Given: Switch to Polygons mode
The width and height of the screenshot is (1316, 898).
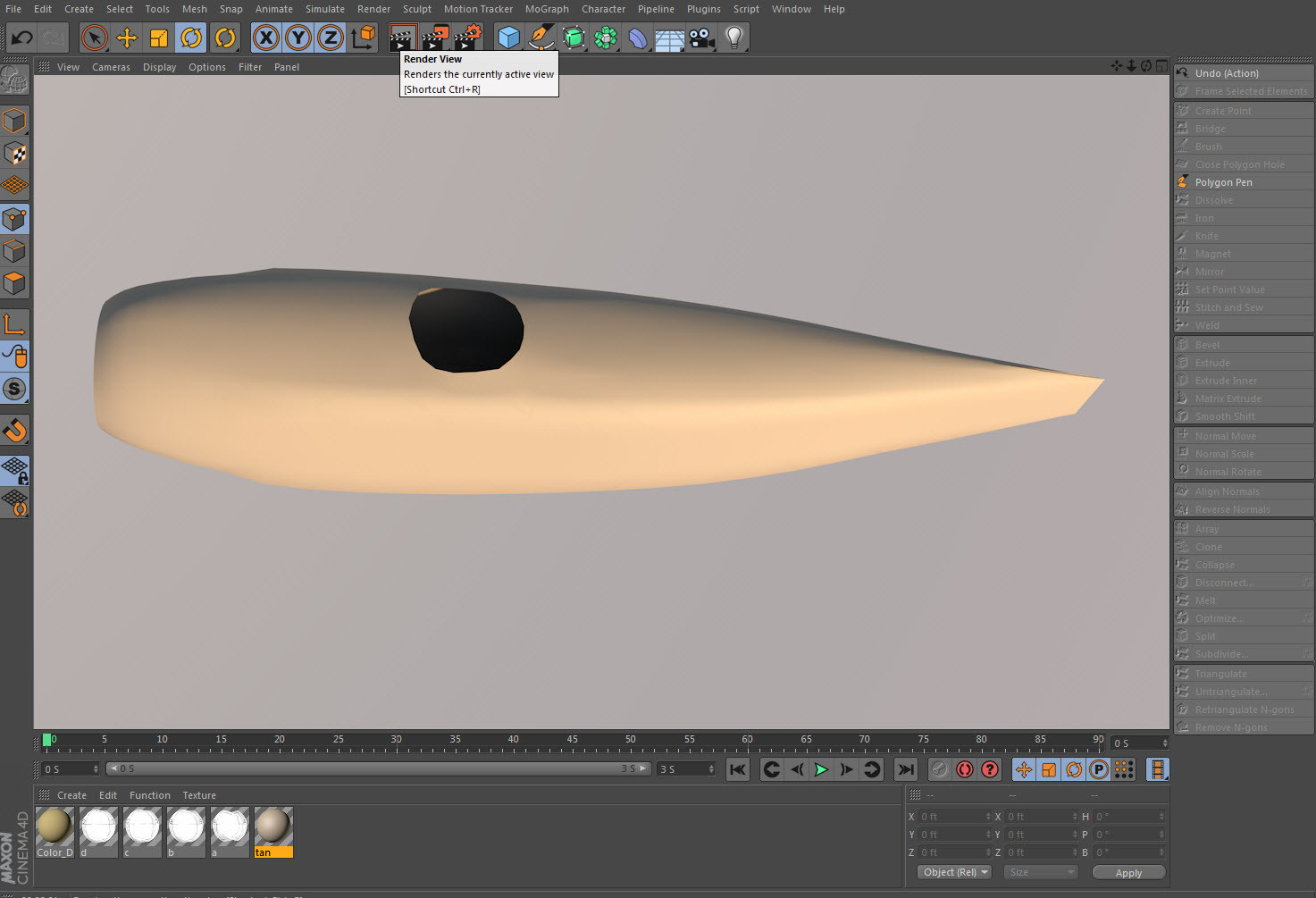Looking at the screenshot, I should click(x=15, y=283).
